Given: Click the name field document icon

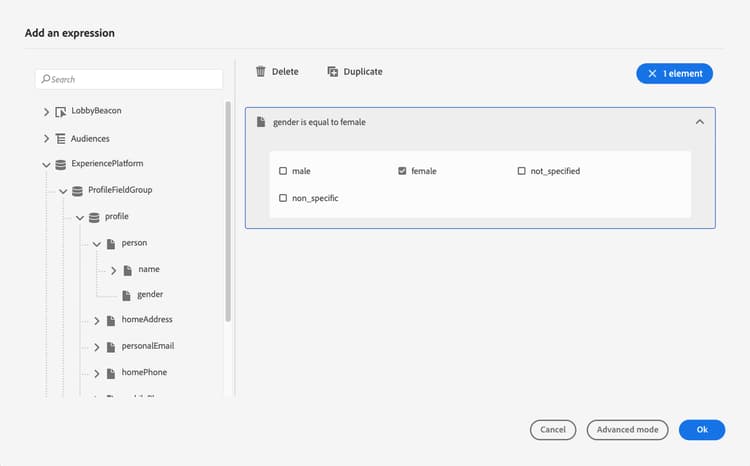Looking at the screenshot, I should tap(128, 270).
